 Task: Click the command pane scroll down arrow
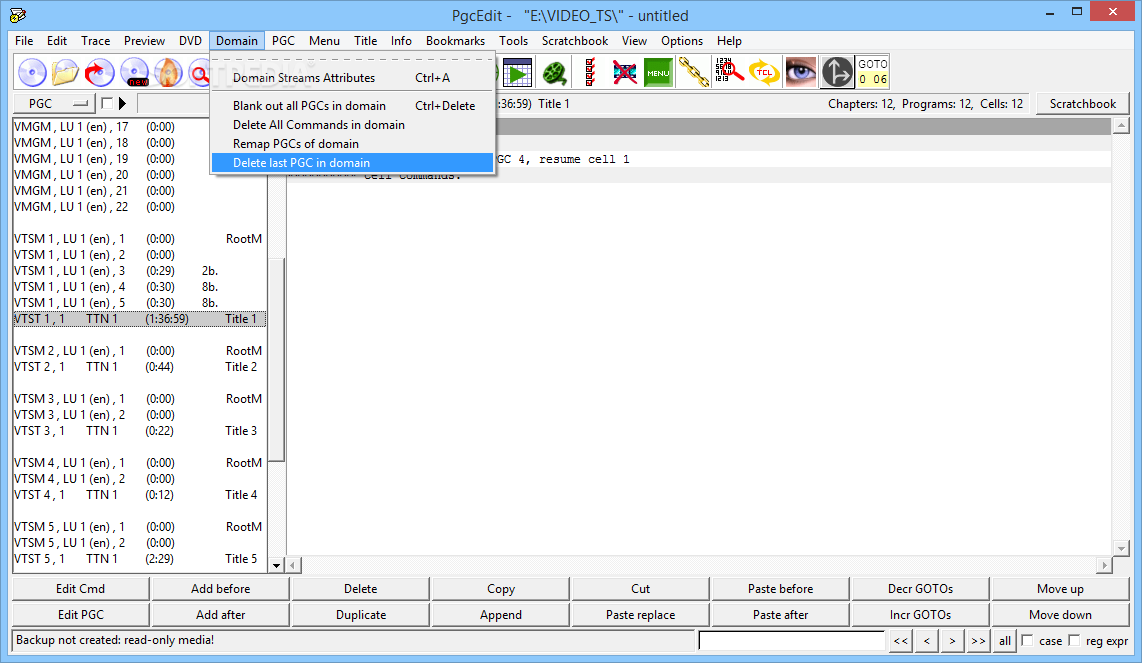(1121, 549)
